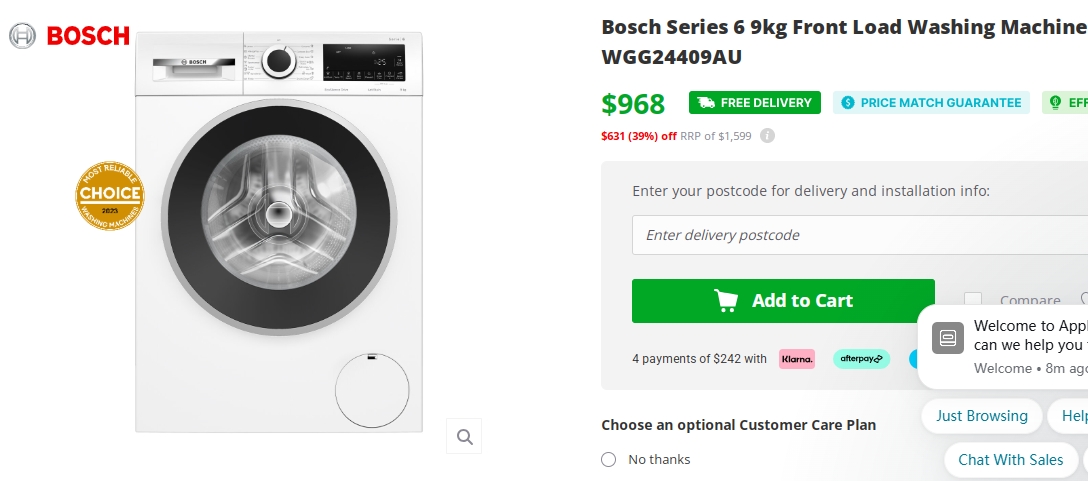Open the RRP information tooltip icon
Screen dimensions: 1088x481
[767, 136]
